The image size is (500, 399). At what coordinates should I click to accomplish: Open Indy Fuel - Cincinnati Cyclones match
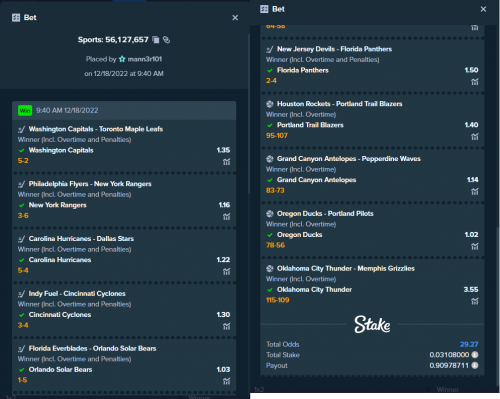(77, 294)
